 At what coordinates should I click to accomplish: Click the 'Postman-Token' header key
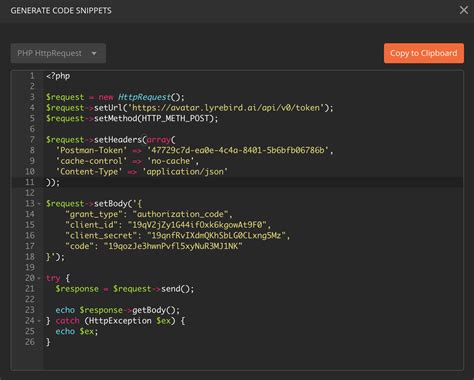(91, 150)
